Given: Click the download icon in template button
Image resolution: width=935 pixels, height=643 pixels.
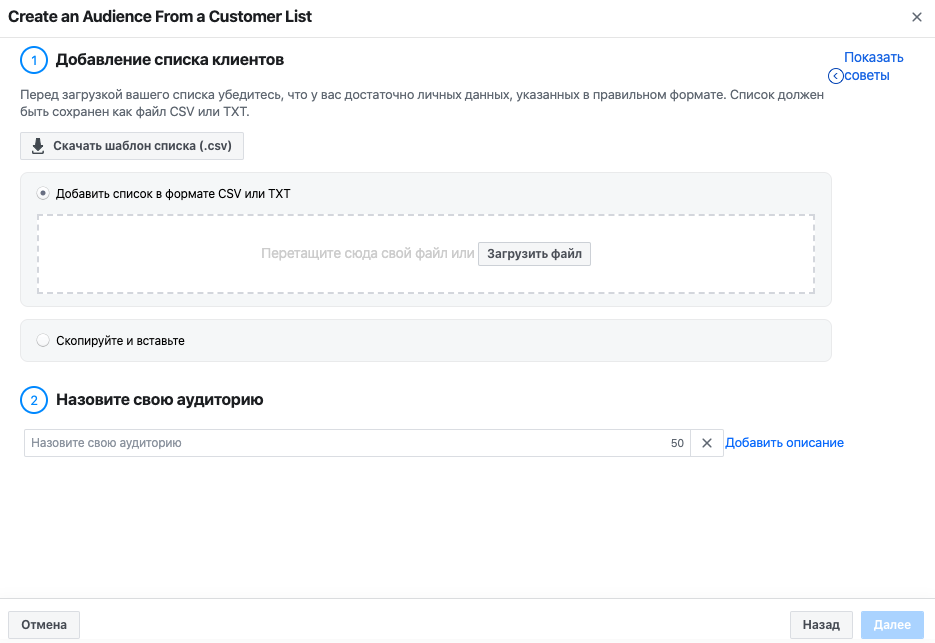Looking at the screenshot, I should click(x=38, y=146).
